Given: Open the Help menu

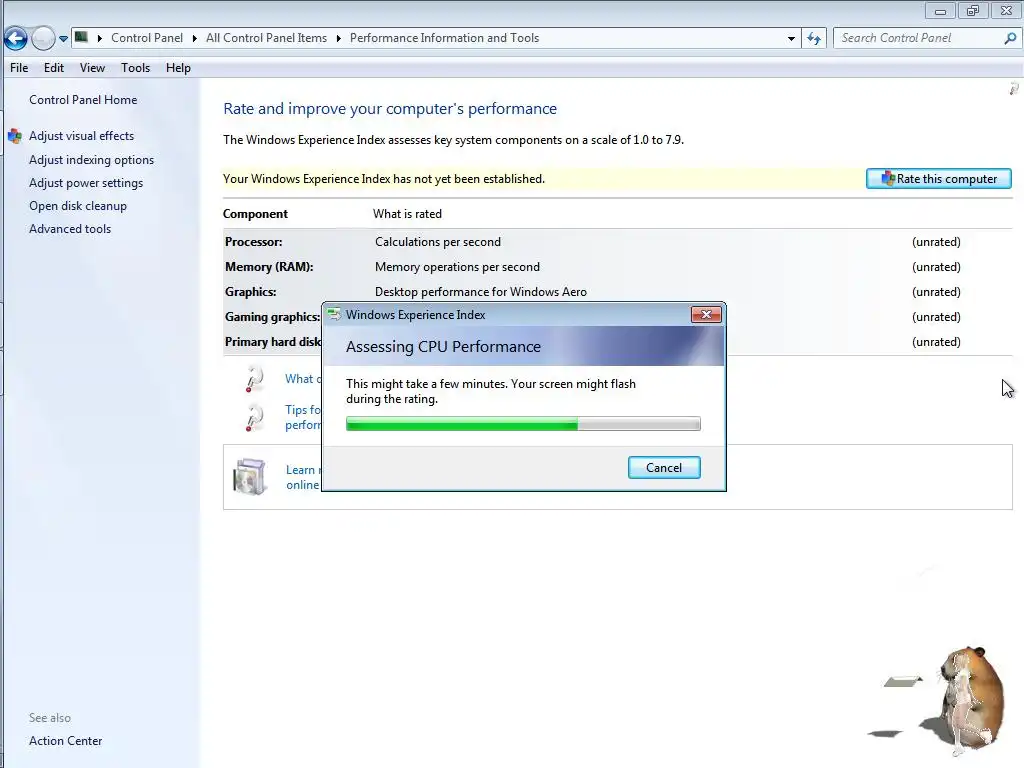Looking at the screenshot, I should point(178,68).
